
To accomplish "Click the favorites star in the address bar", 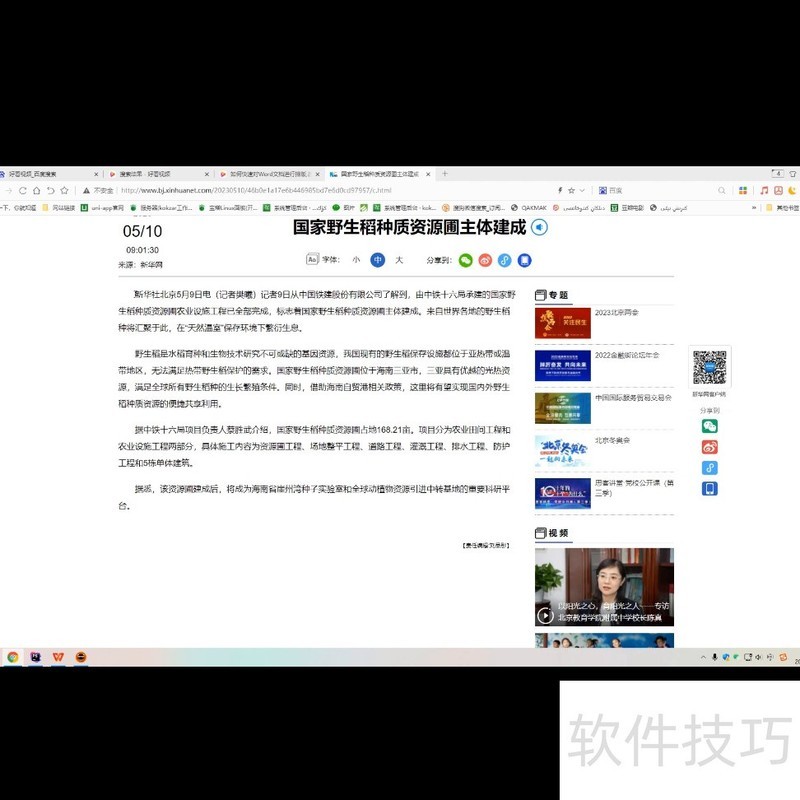I will [571, 190].
